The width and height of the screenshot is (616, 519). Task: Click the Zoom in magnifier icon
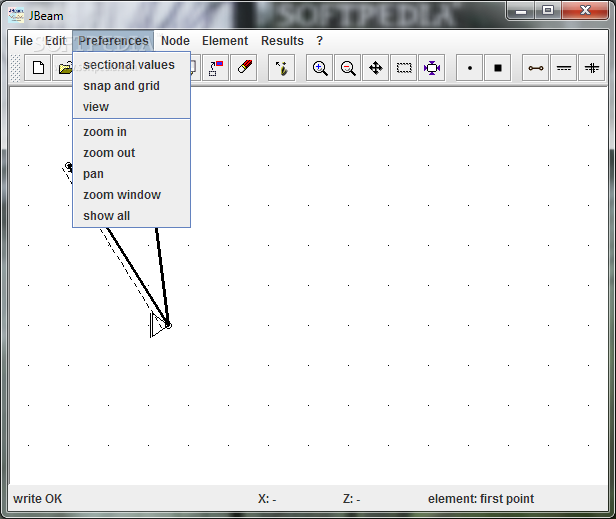pyautogui.click(x=319, y=68)
